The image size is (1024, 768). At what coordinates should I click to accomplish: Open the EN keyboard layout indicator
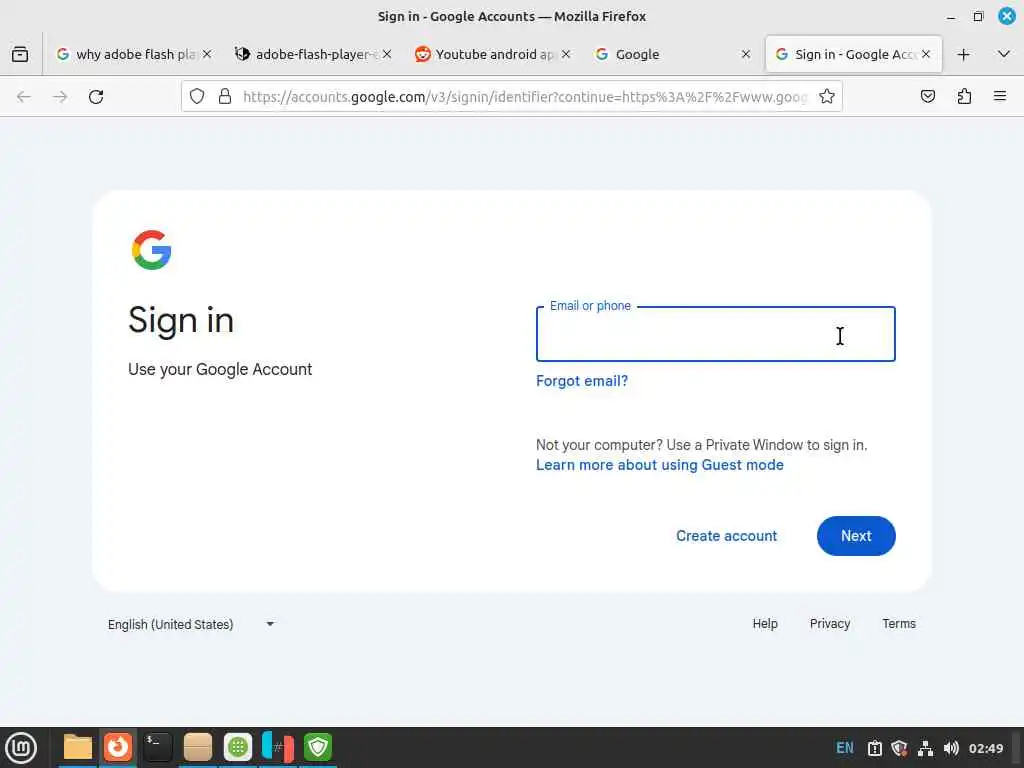coord(844,748)
